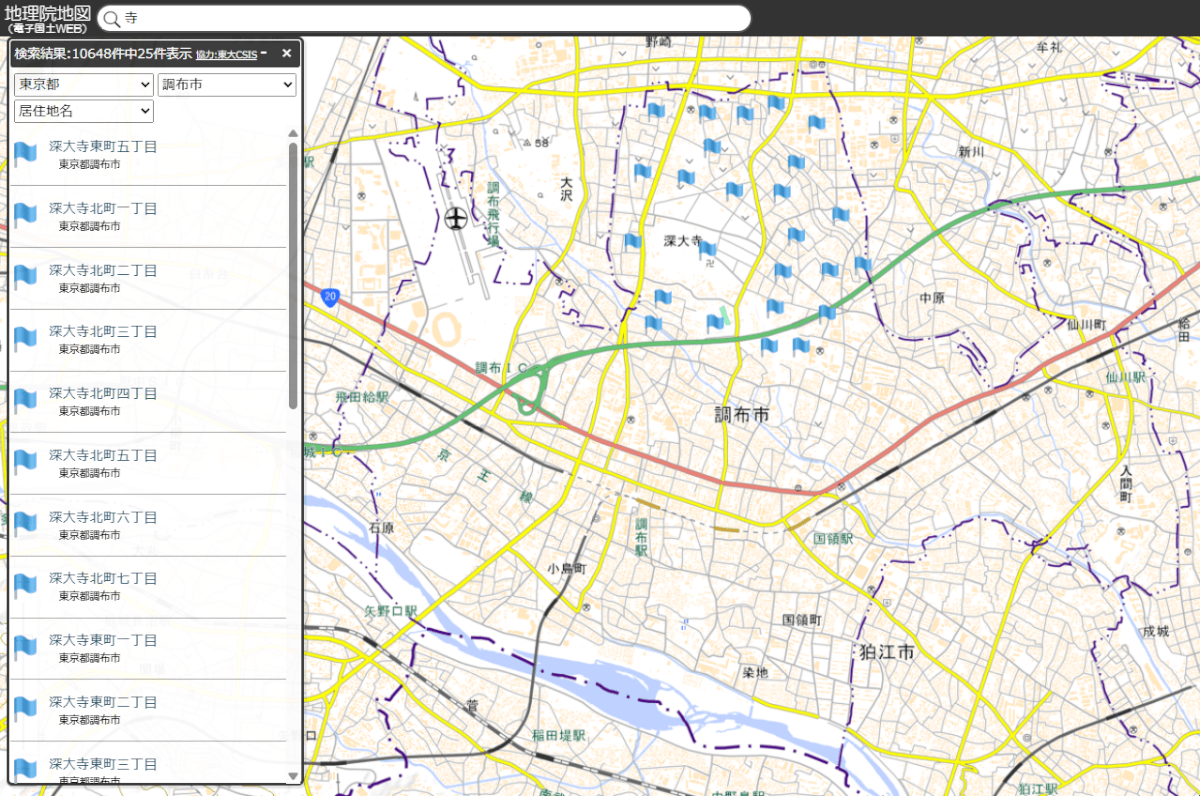This screenshot has height=796, width=1200.
Task: Click flag icon beside 深大寺北町一丁目
Action: pos(25,215)
